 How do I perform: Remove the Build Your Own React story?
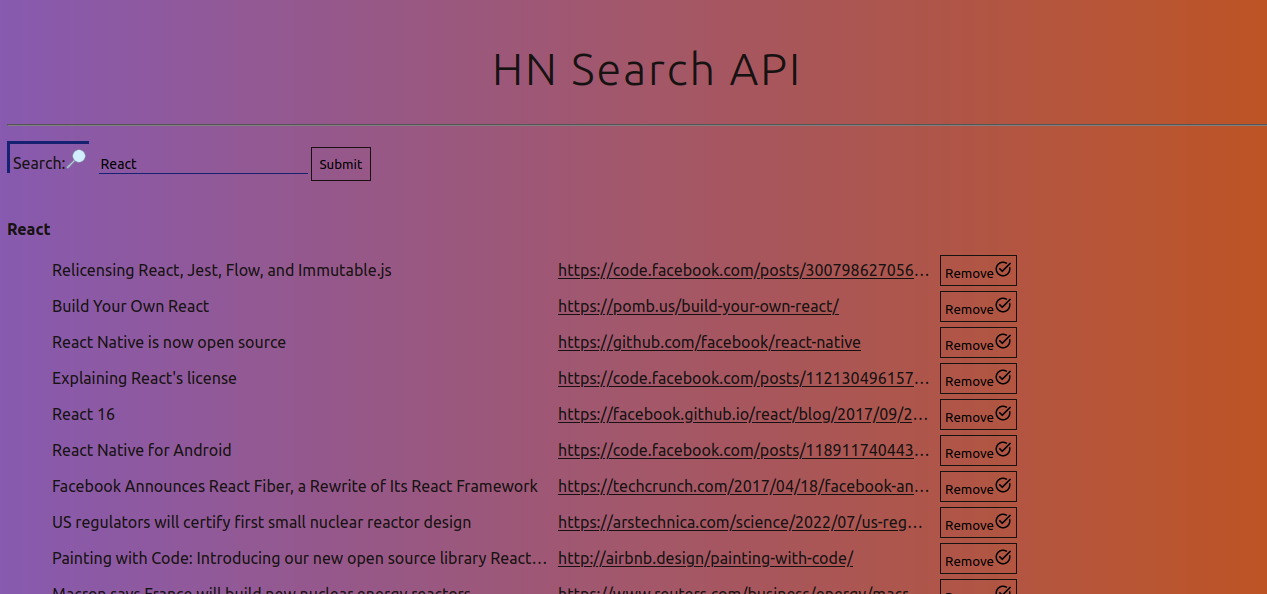click(978, 307)
